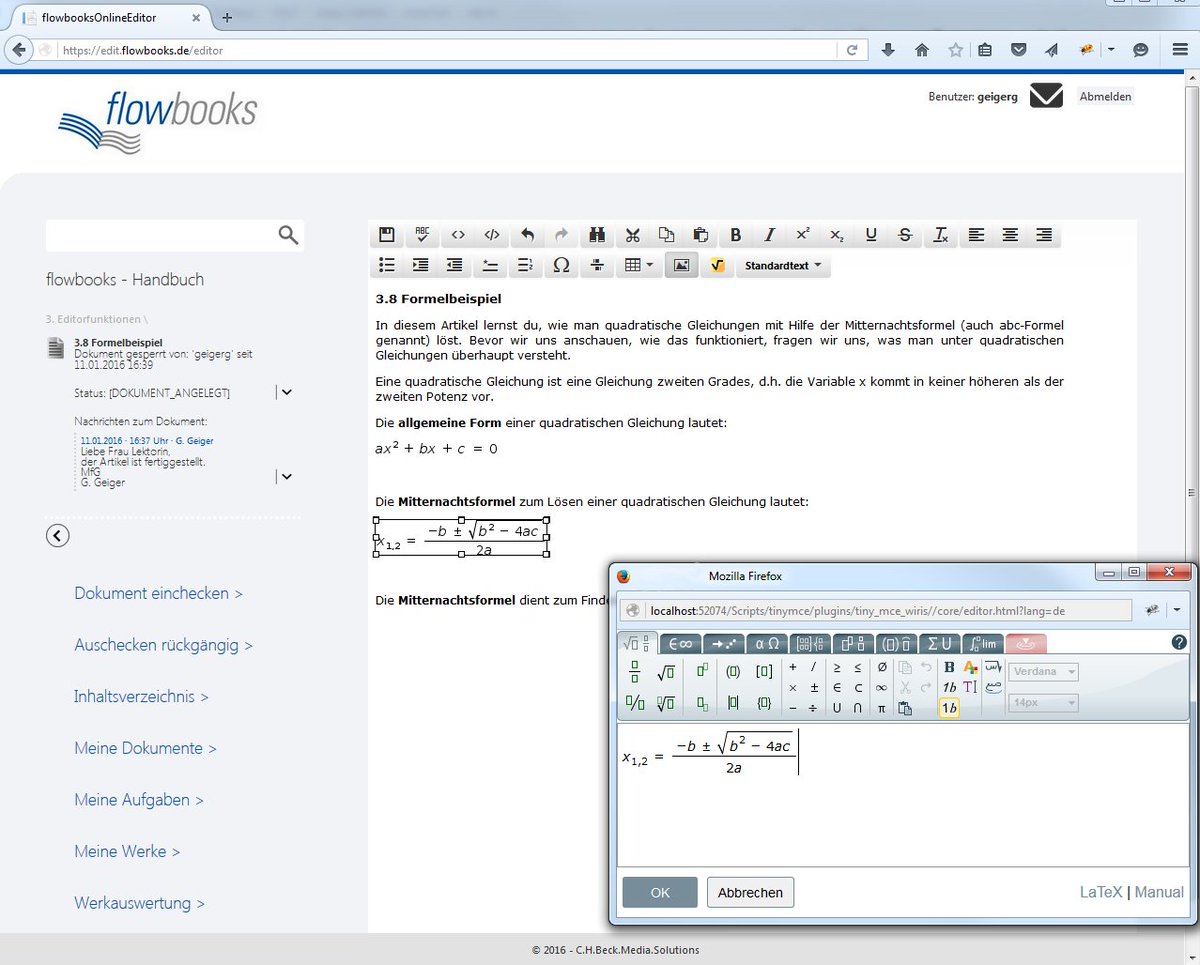1200x965 pixels.
Task: Open the sum and union big operators tab
Action: click(x=939, y=643)
